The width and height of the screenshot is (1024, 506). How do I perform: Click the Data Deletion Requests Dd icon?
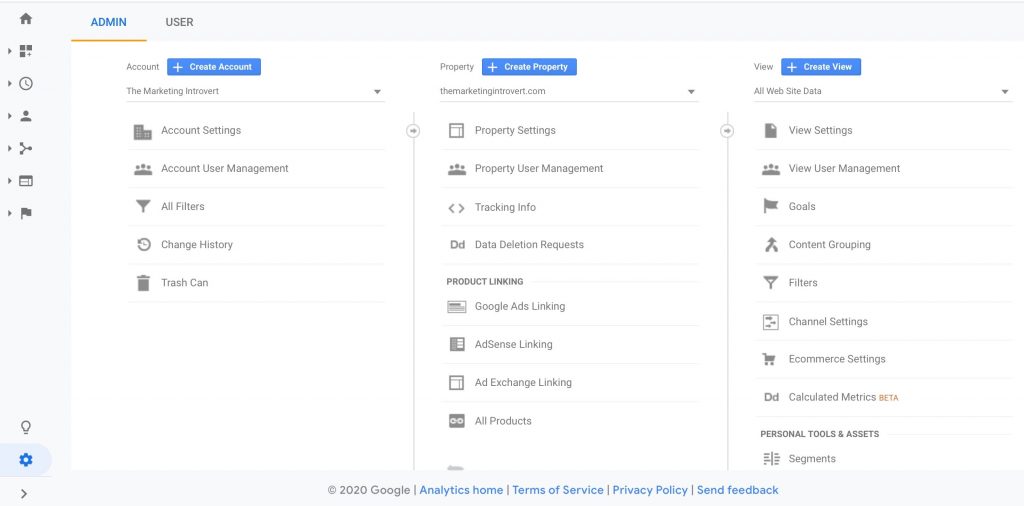tap(457, 245)
